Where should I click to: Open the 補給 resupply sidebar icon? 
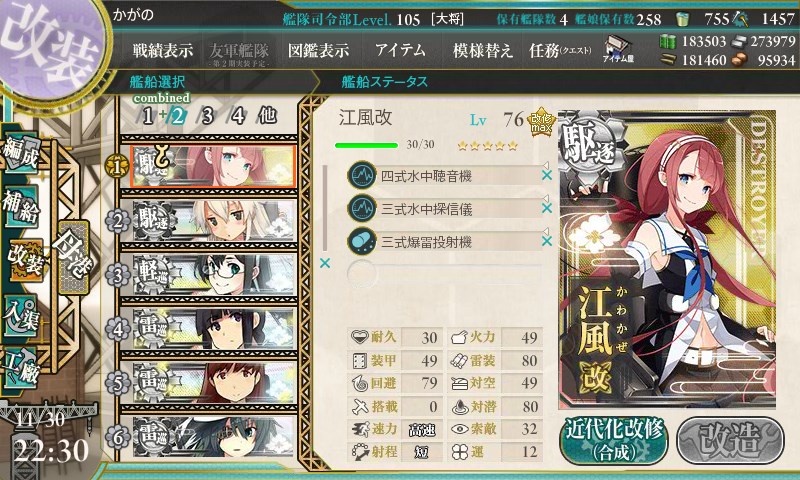[20, 206]
